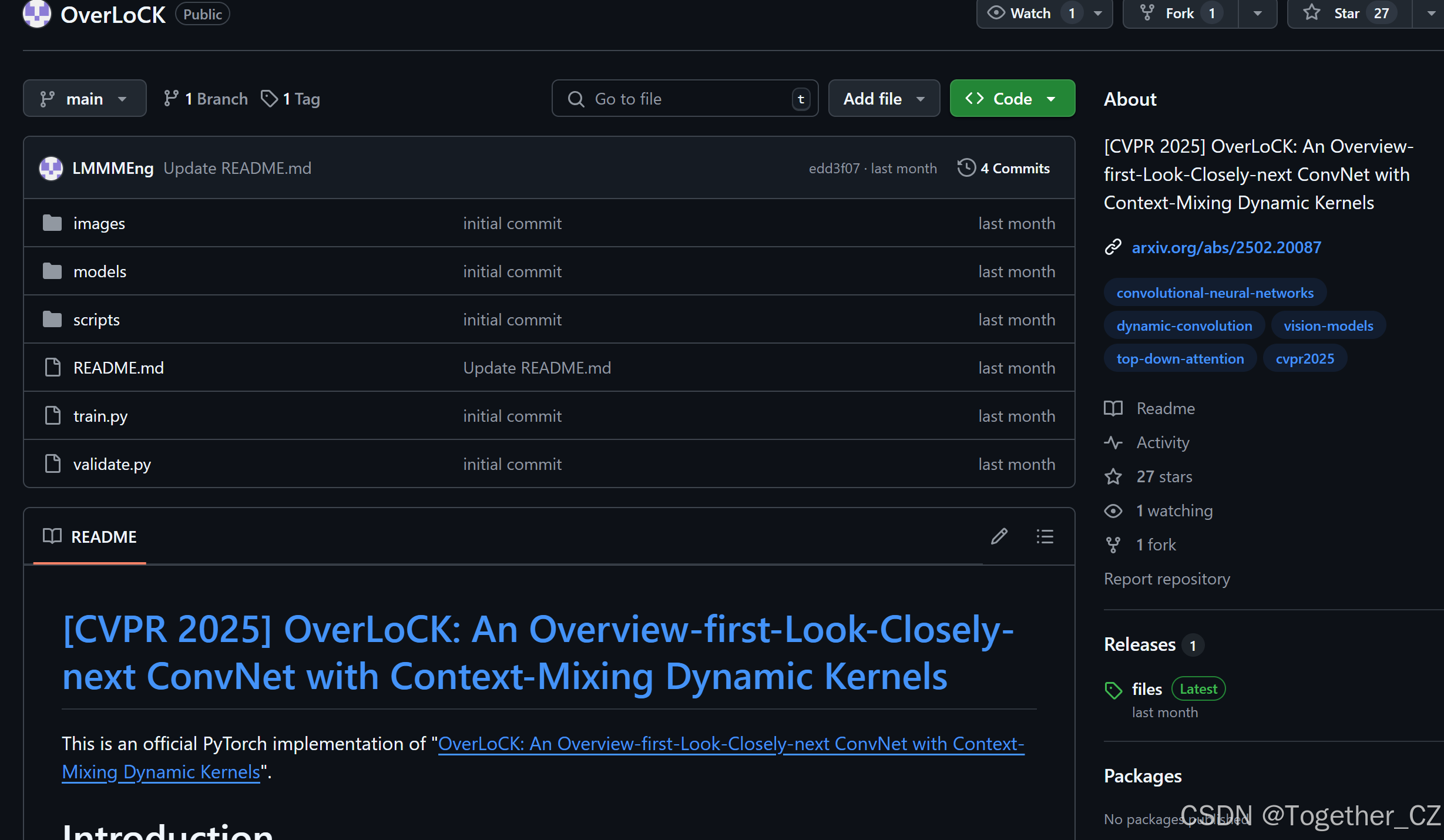Select the README tab
The height and width of the screenshot is (840, 1444).
pyautogui.click(x=90, y=537)
